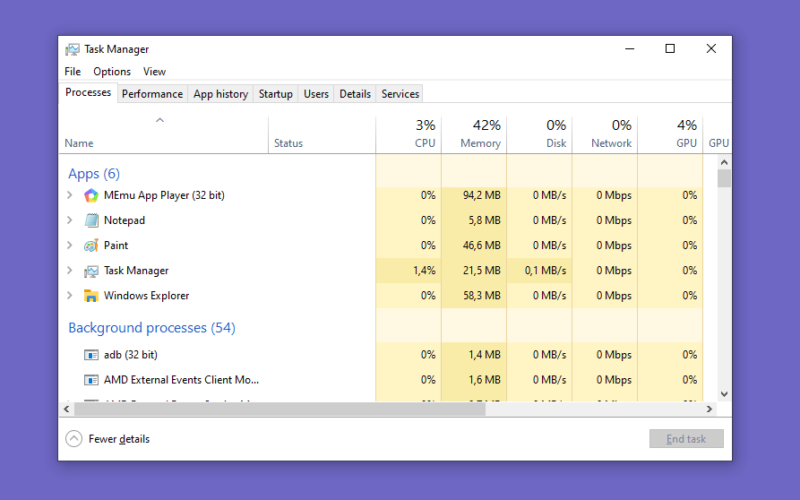Image resolution: width=800 pixels, height=500 pixels.
Task: Click the Task Manager title bar icon
Action: pyautogui.click(x=72, y=49)
